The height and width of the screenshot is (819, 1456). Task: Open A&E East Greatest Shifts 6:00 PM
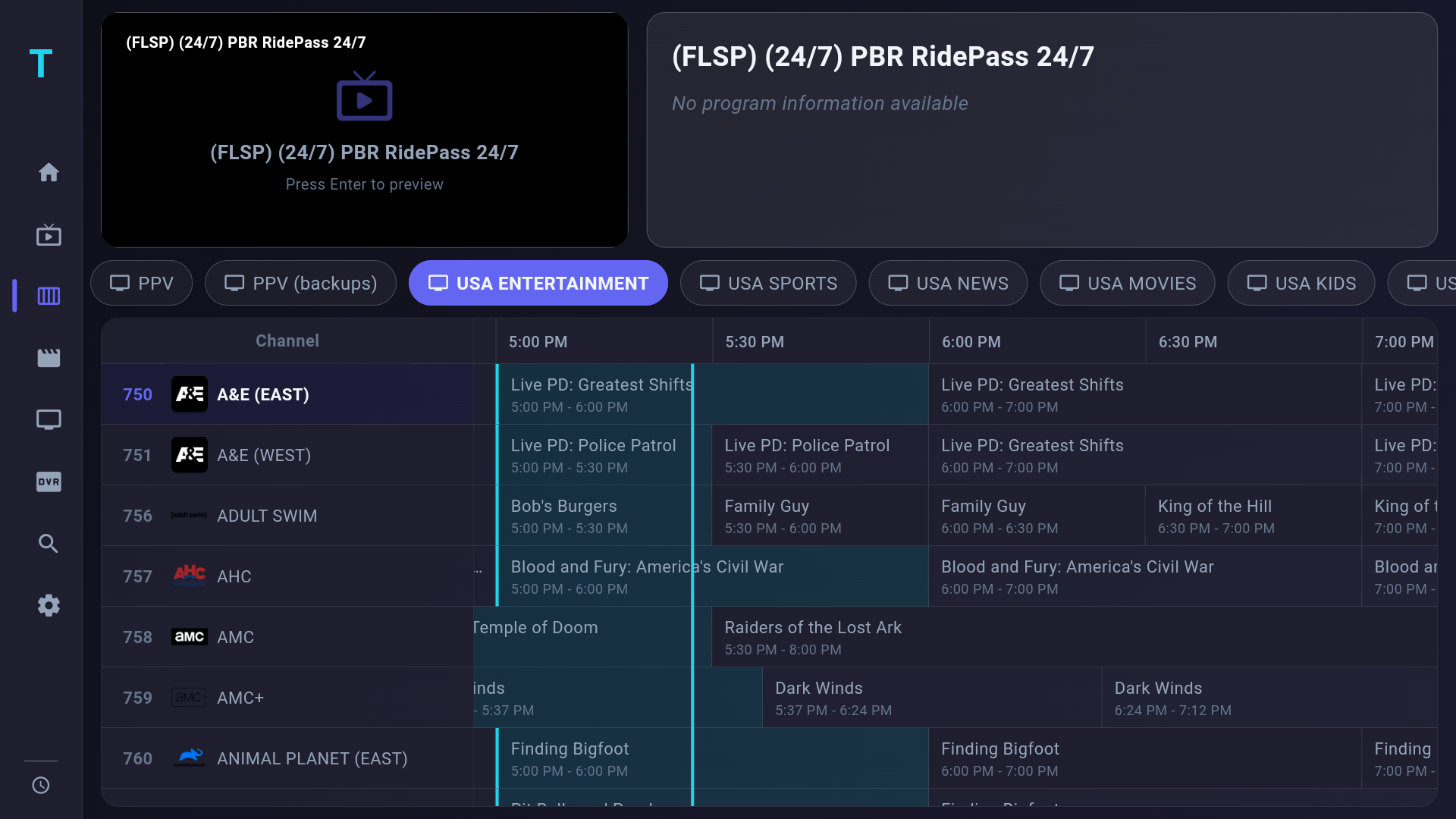[x=1145, y=394]
